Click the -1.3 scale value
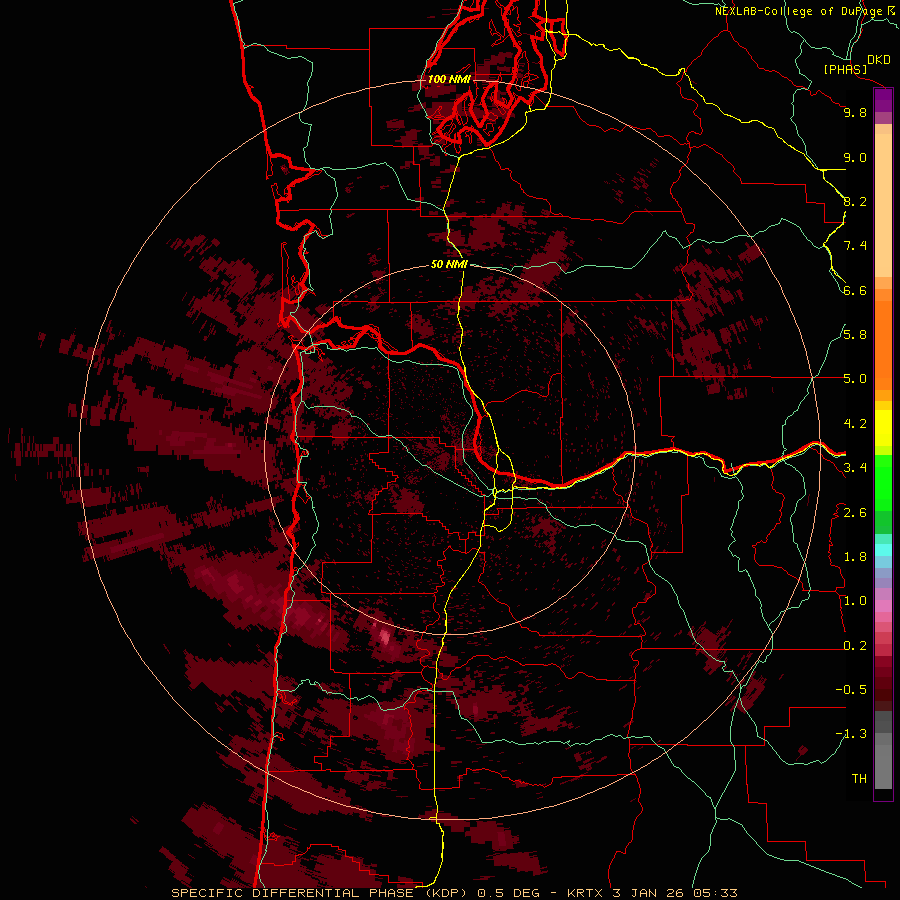 point(851,734)
